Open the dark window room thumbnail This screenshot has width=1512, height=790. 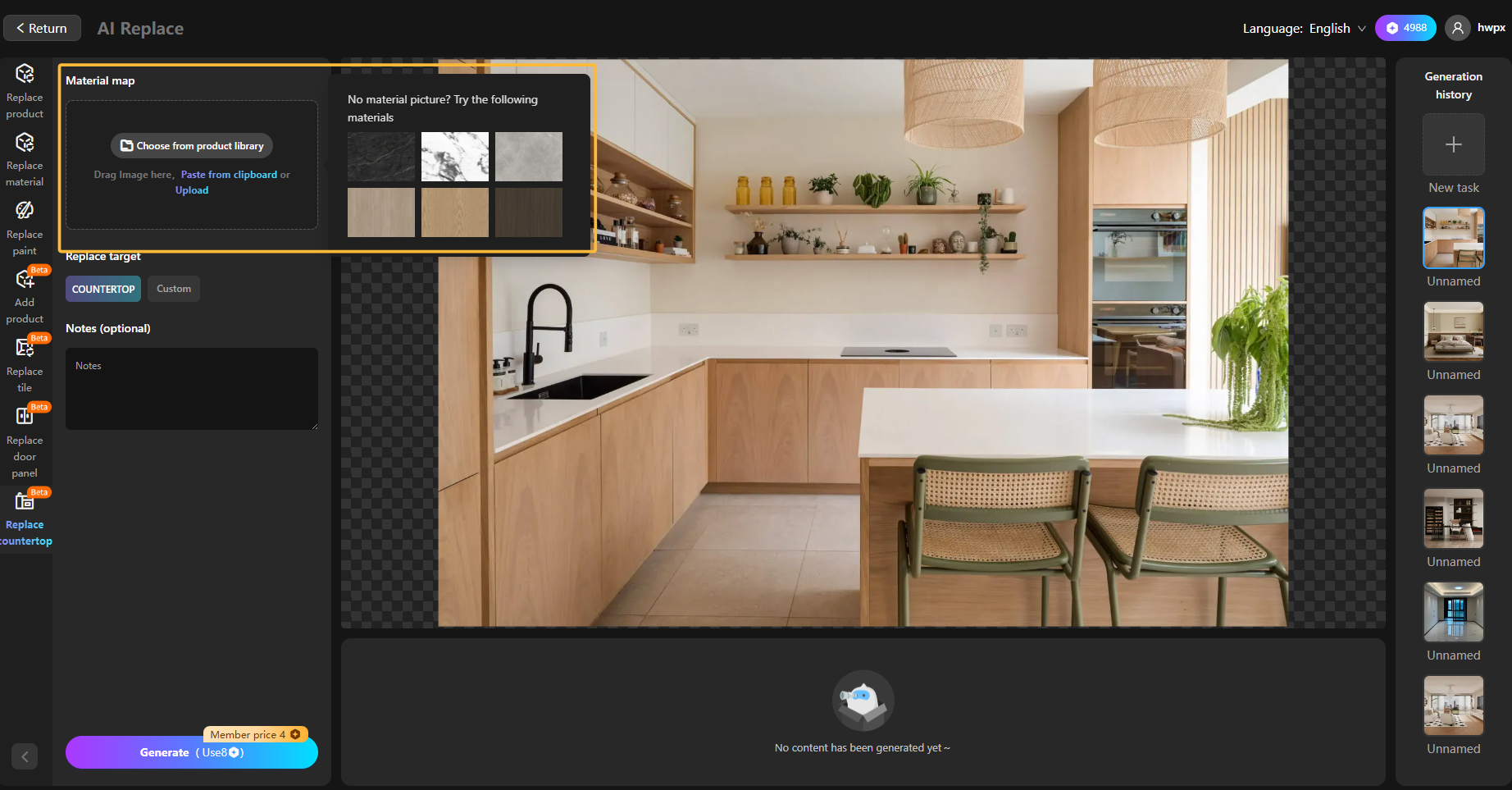pos(1454,612)
